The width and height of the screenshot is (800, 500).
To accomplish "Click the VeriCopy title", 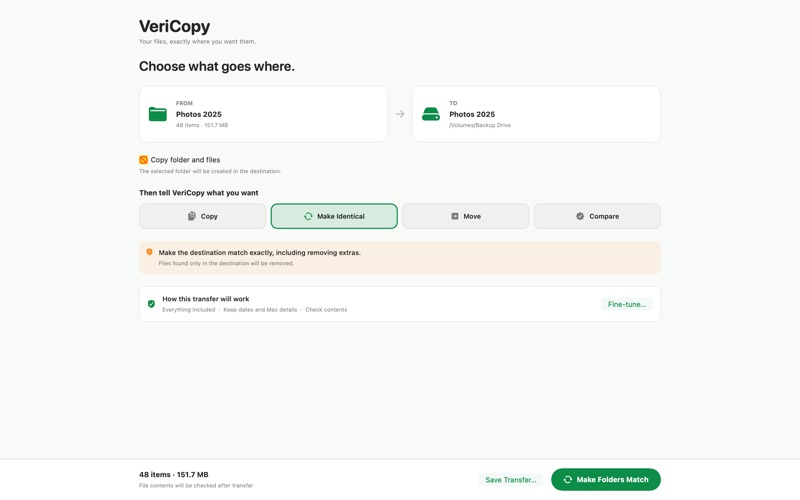I will (174, 26).
